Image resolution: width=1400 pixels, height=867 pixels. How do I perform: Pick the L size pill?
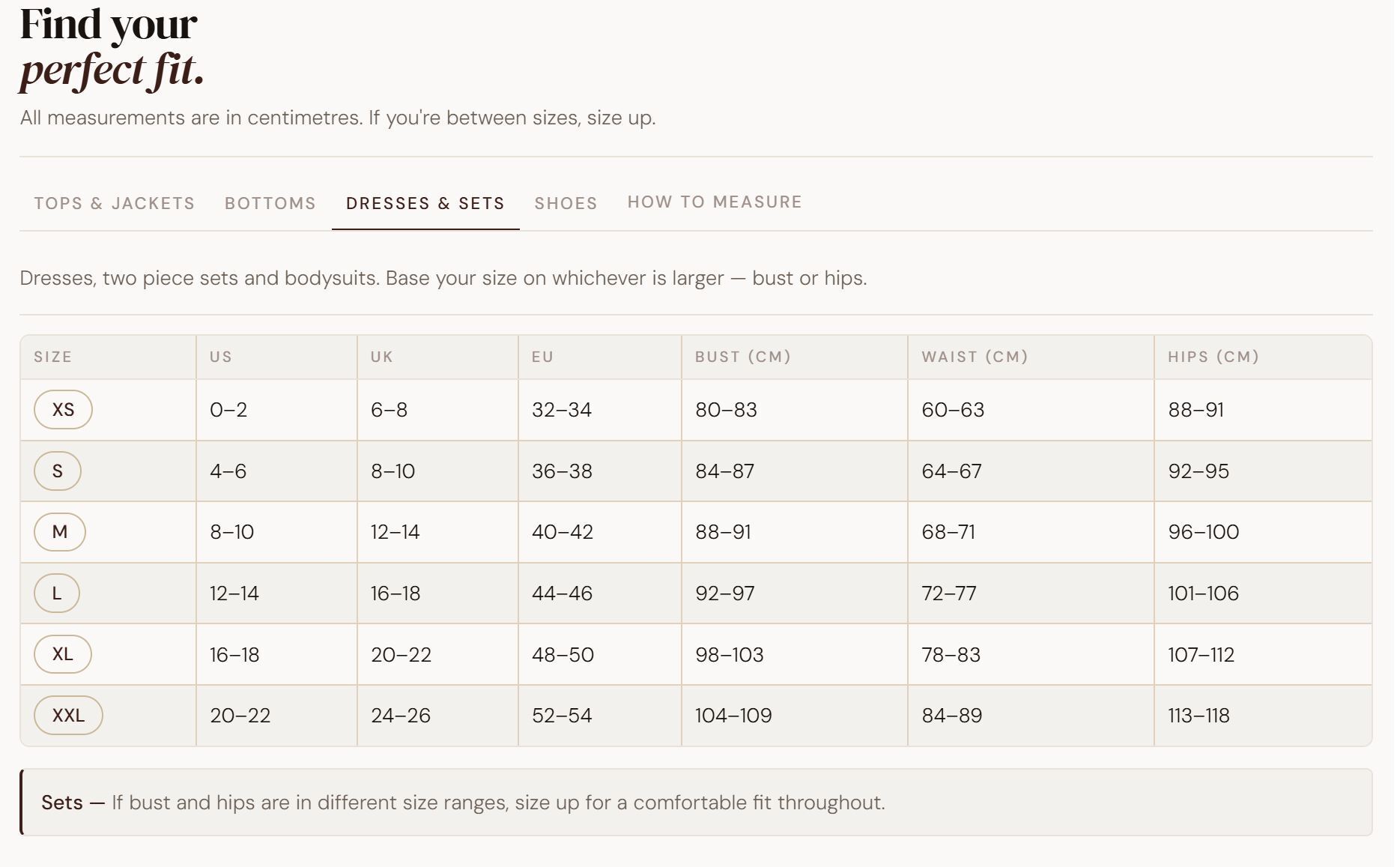[57, 593]
